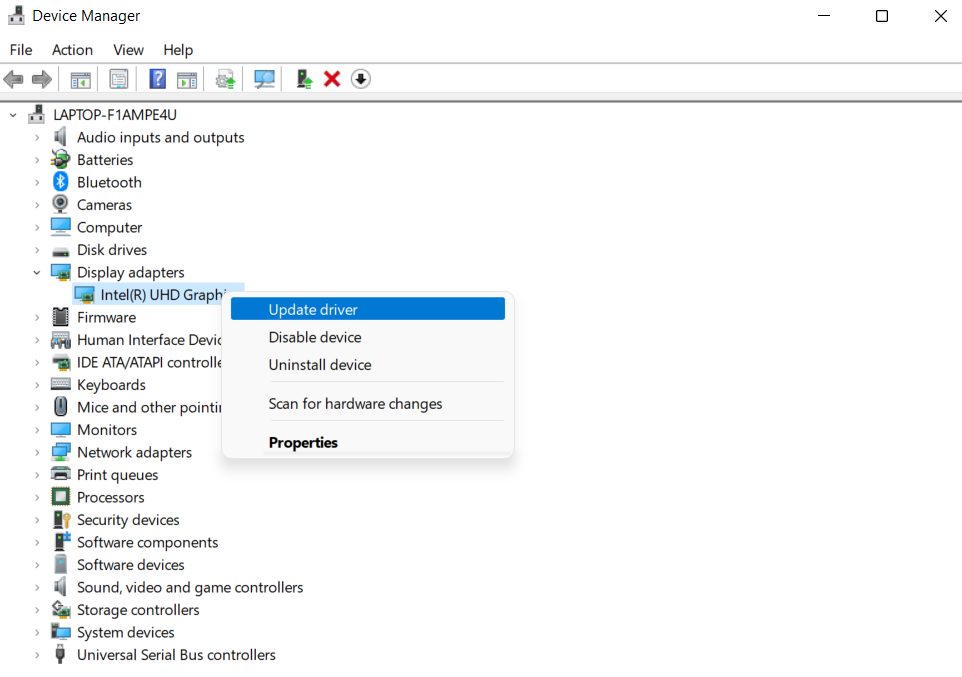Click the Scan for hardware changes monitor icon
Image resolution: width=962 pixels, height=677 pixels.
[264, 79]
